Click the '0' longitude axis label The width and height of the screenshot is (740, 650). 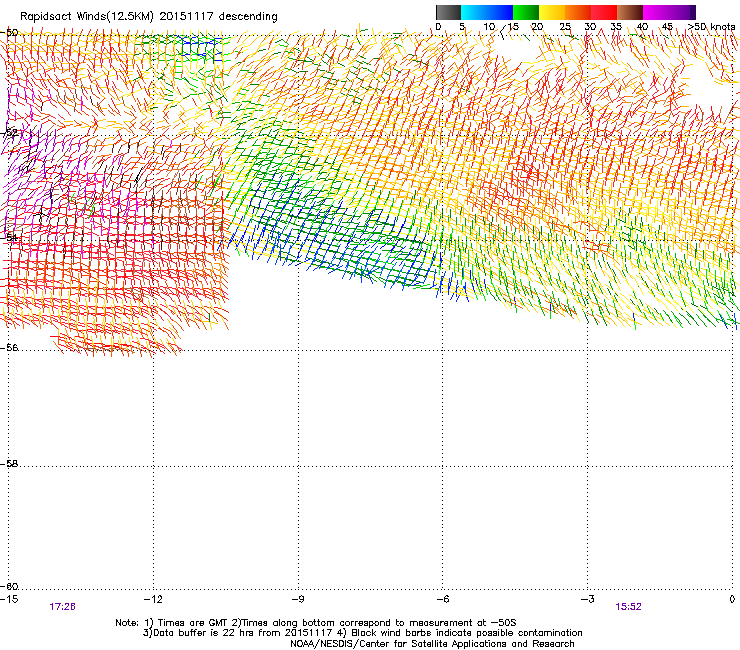[x=732, y=599]
